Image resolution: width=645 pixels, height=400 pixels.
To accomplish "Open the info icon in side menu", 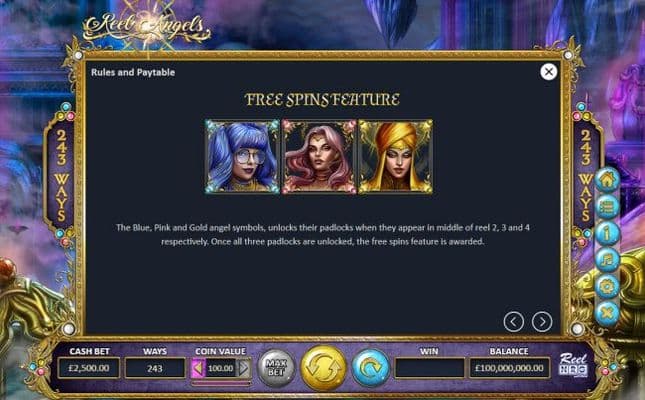I will (x=607, y=233).
